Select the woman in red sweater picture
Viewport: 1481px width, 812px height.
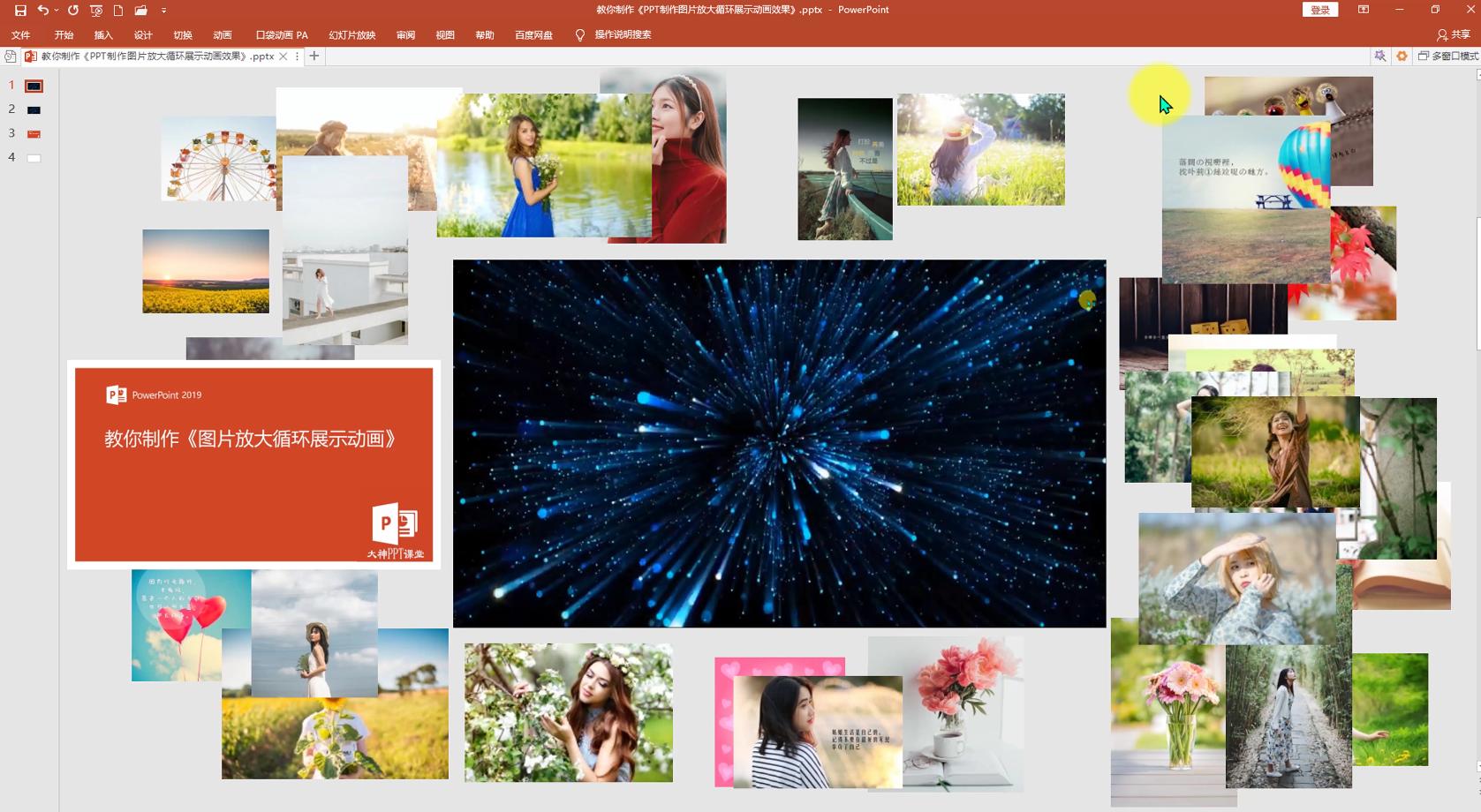click(689, 157)
